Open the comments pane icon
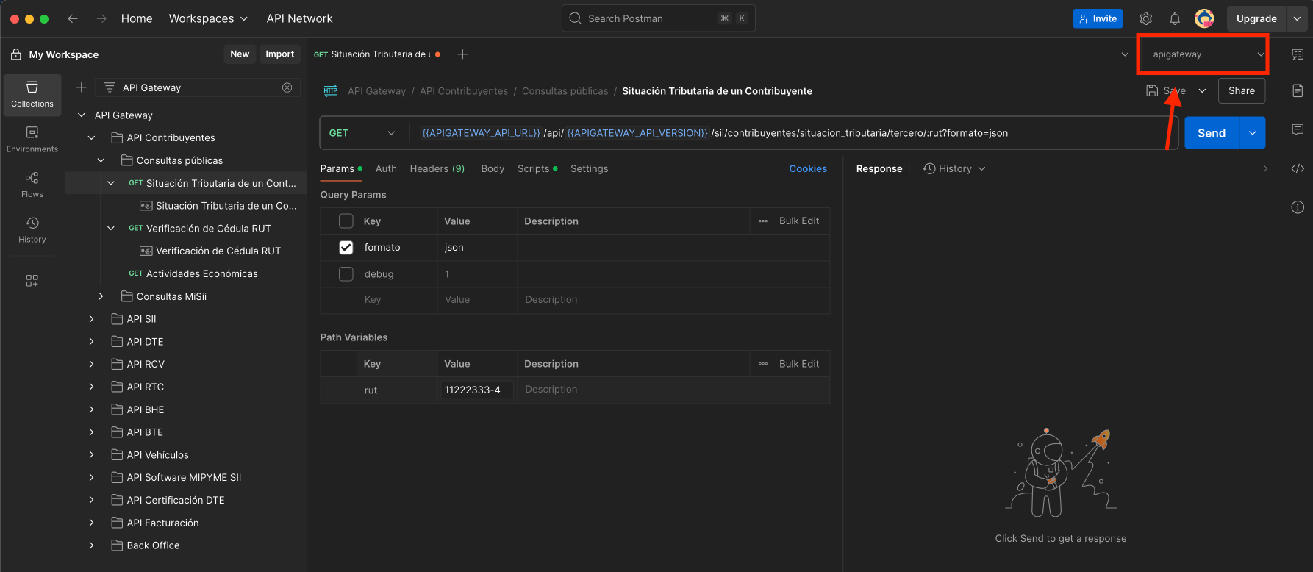The image size is (1313, 572). click(x=1297, y=129)
